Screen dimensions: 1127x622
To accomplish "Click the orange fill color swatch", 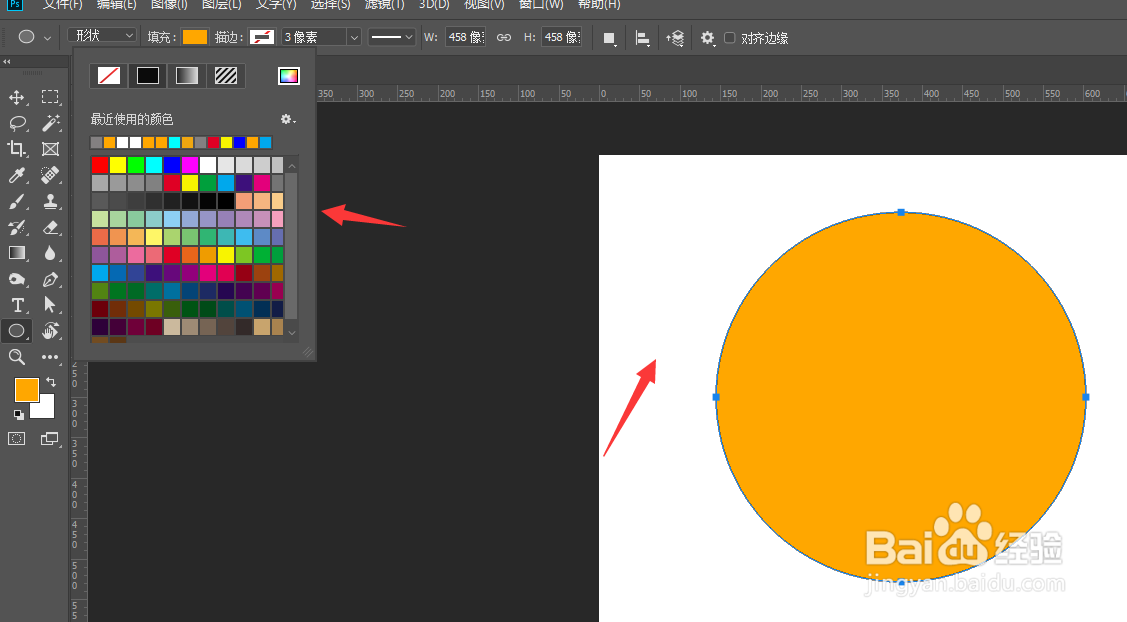I will (195, 37).
